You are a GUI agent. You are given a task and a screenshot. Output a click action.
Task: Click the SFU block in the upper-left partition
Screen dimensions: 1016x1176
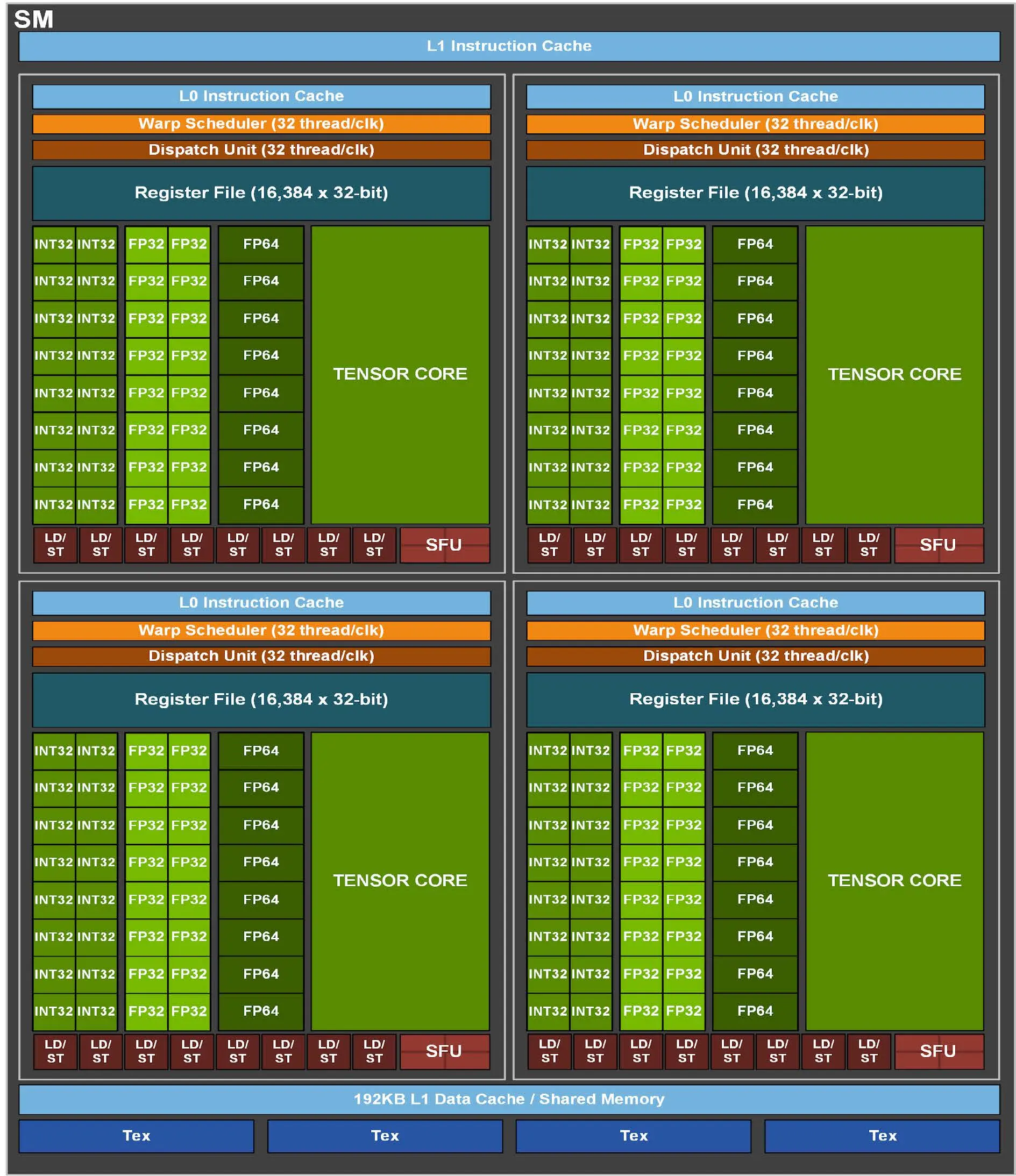point(444,545)
